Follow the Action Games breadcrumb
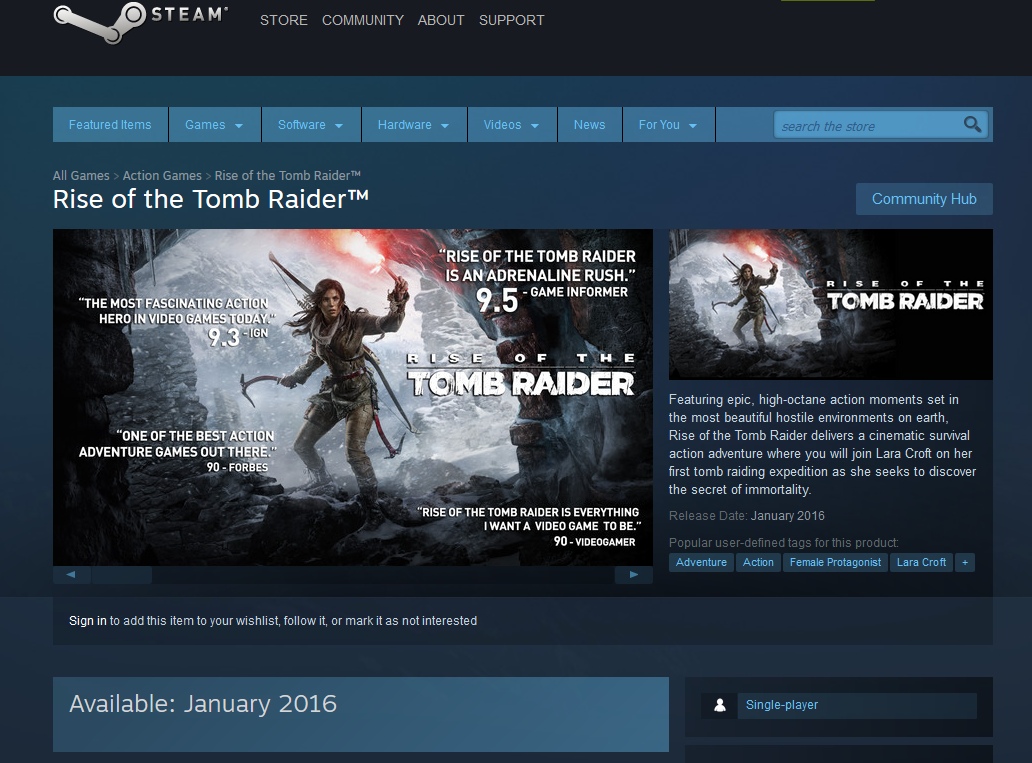Image resolution: width=1032 pixels, height=763 pixels. coord(162,176)
